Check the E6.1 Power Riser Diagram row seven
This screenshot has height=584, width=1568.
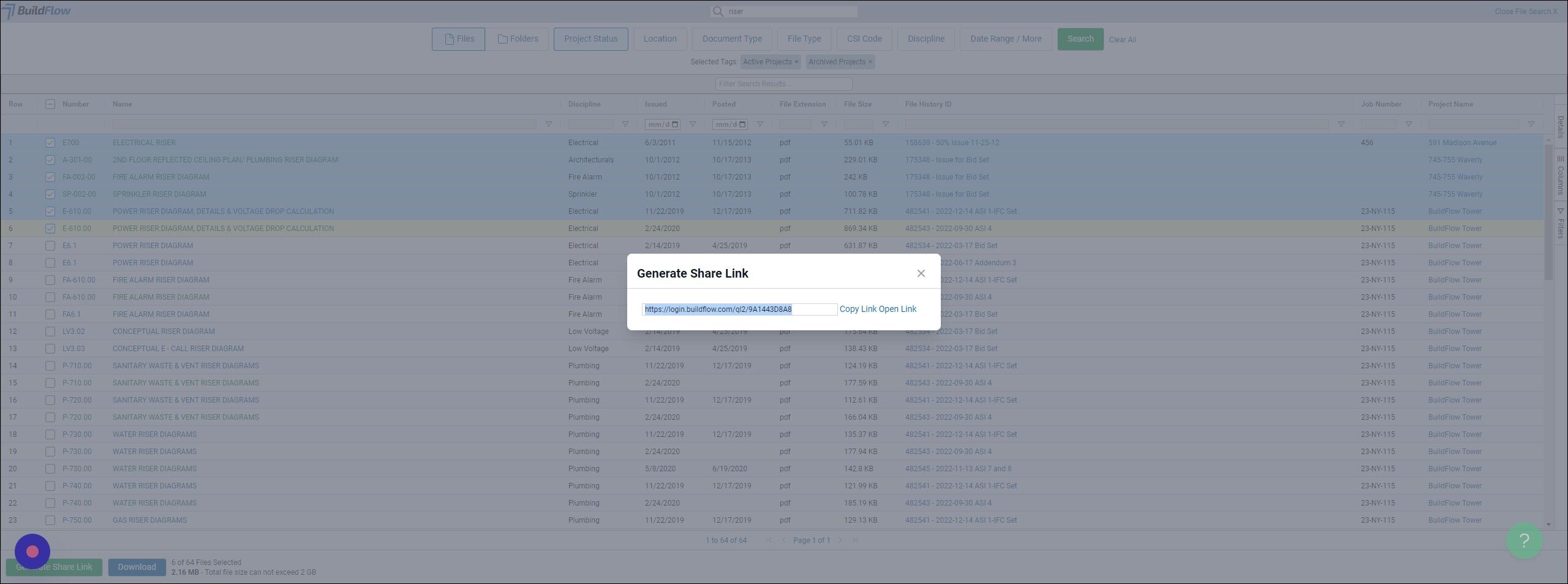[x=50, y=246]
